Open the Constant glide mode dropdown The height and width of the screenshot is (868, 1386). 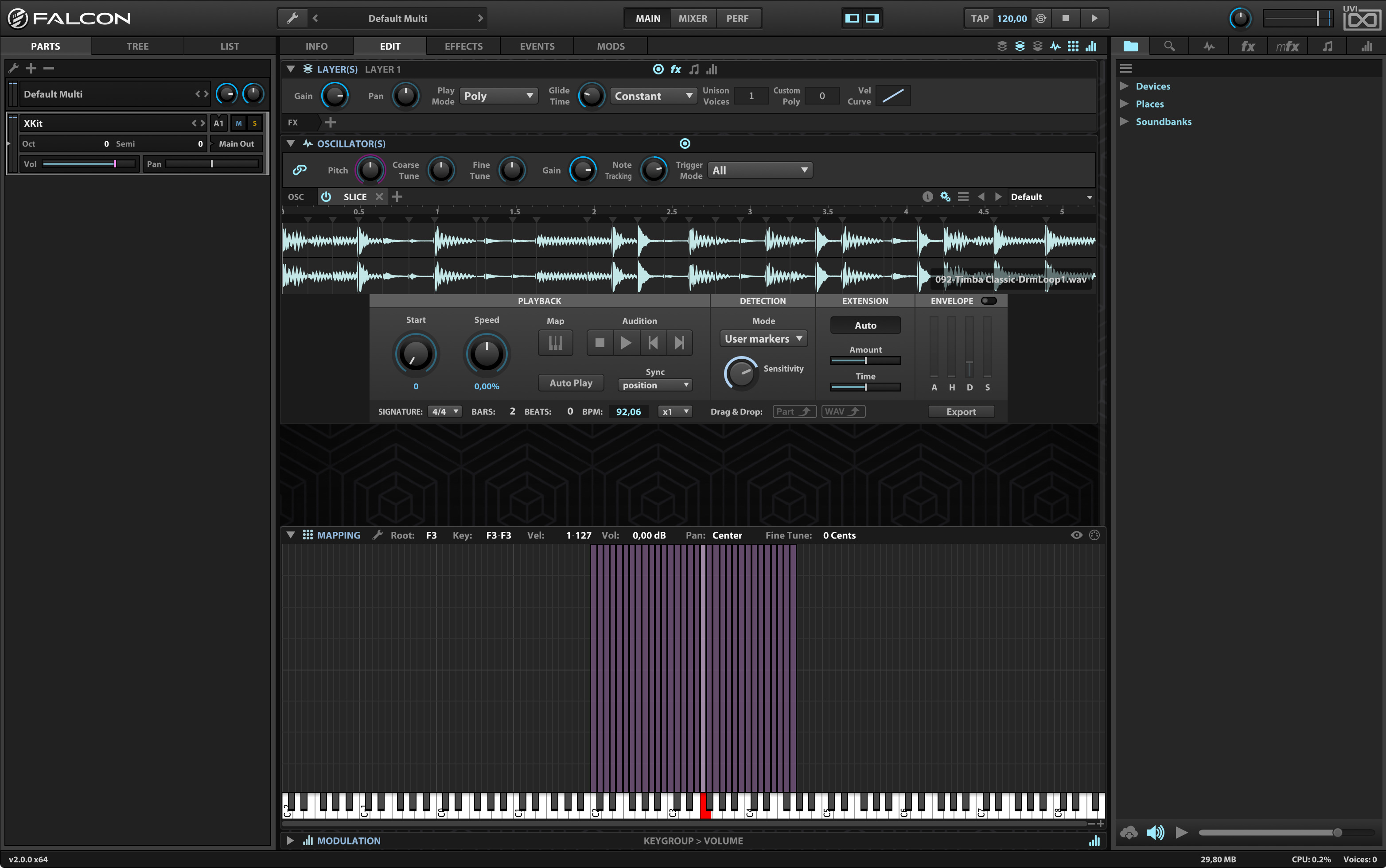654,96
